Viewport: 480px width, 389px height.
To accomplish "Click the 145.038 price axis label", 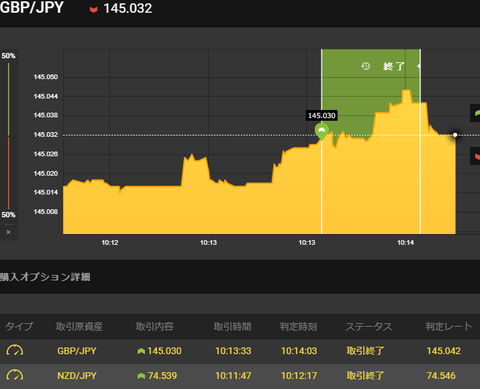I will 46,115.
